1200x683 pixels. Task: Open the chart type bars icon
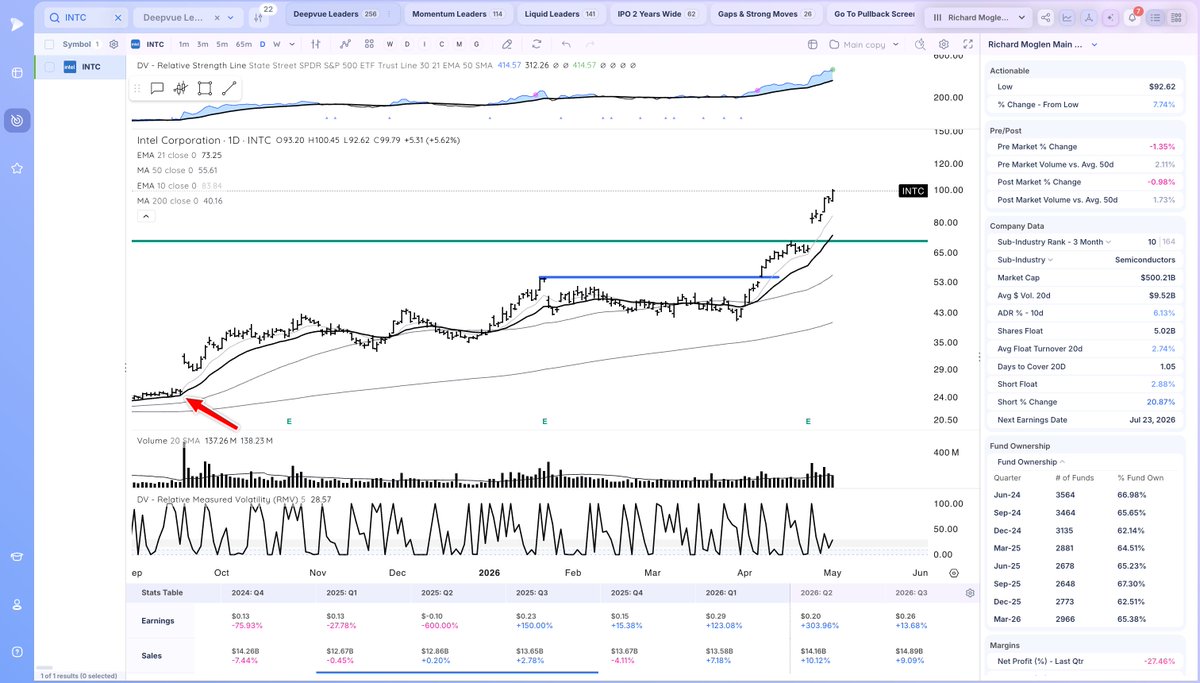pos(316,45)
